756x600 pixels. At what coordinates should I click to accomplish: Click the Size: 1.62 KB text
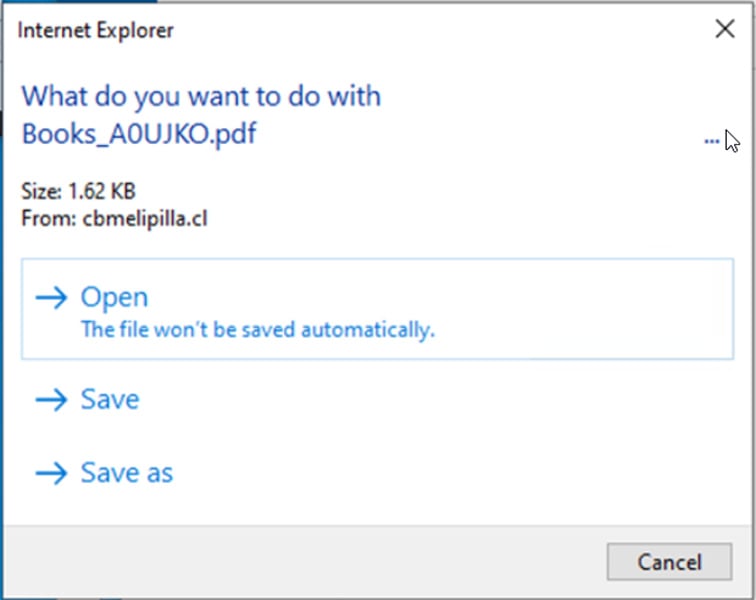78,190
